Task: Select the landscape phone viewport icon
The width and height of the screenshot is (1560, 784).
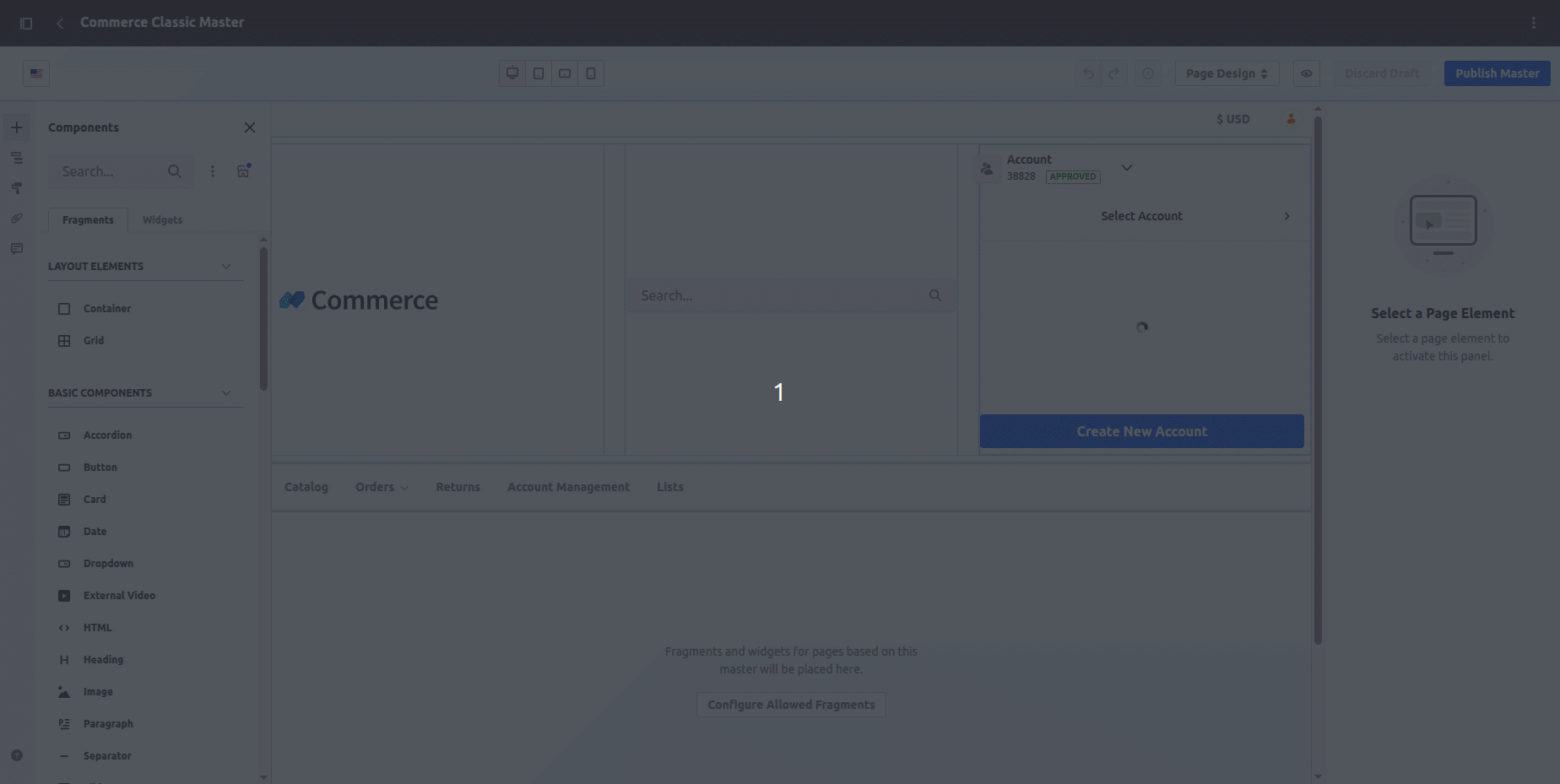Action: point(565,73)
